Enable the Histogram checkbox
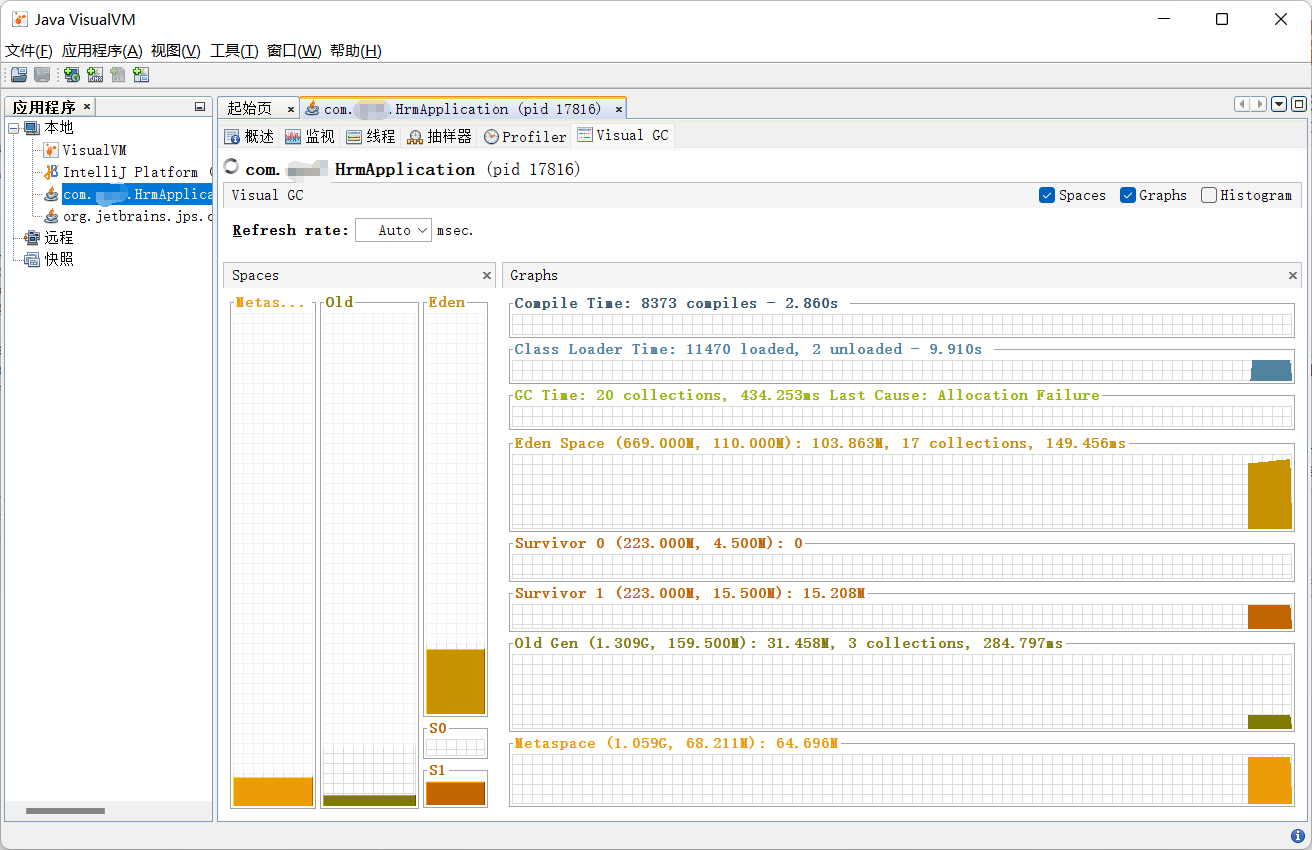 [1209, 195]
